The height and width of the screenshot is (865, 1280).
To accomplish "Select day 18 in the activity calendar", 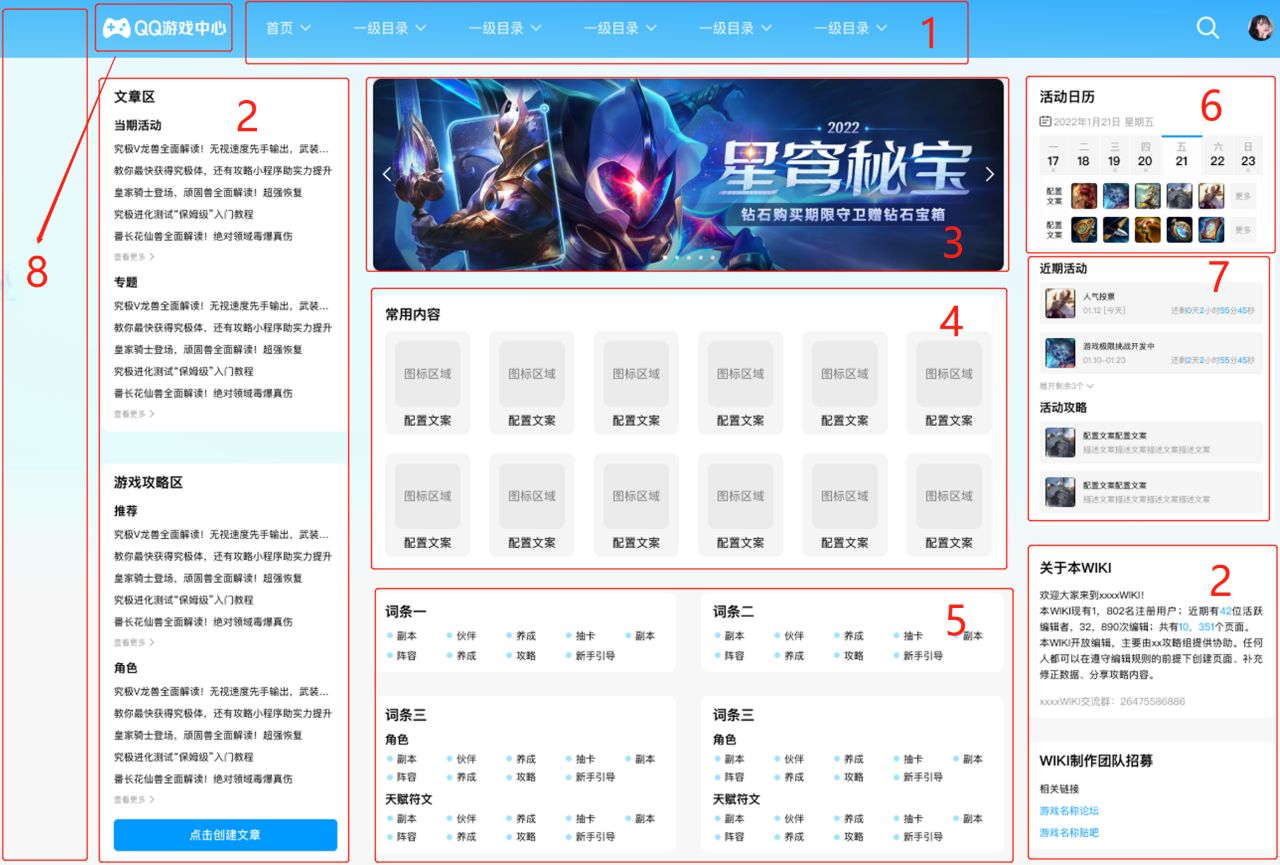I will point(1083,155).
